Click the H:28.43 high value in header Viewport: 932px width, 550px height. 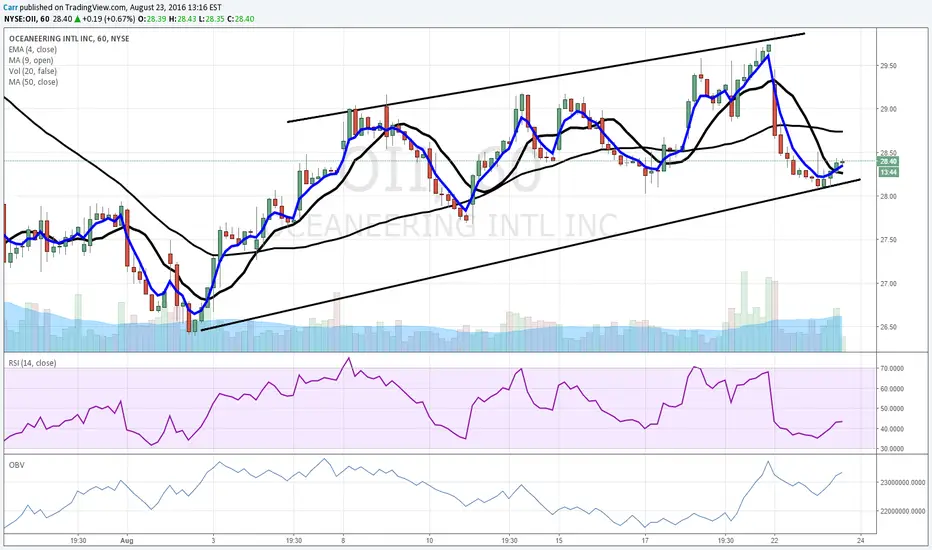click(180, 19)
